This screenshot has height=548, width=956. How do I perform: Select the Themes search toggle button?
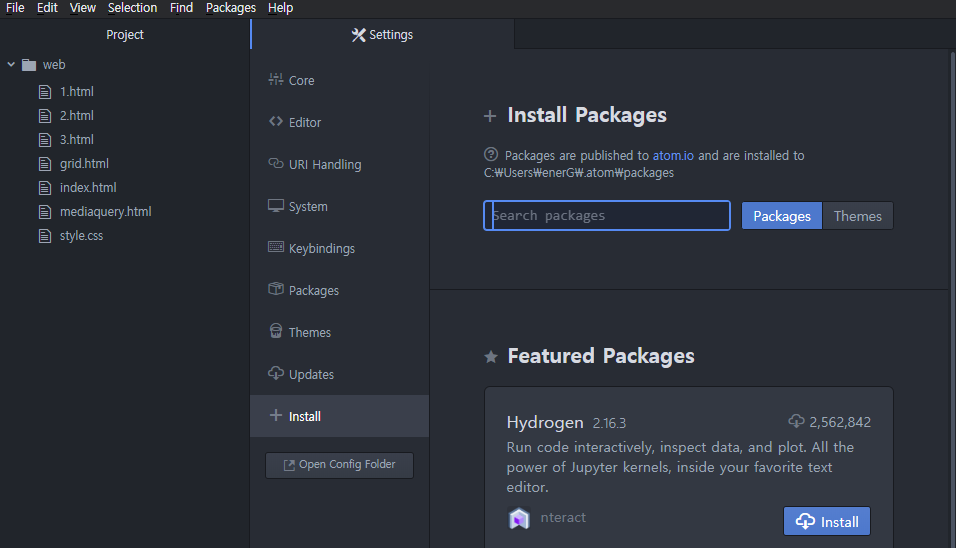click(x=857, y=216)
